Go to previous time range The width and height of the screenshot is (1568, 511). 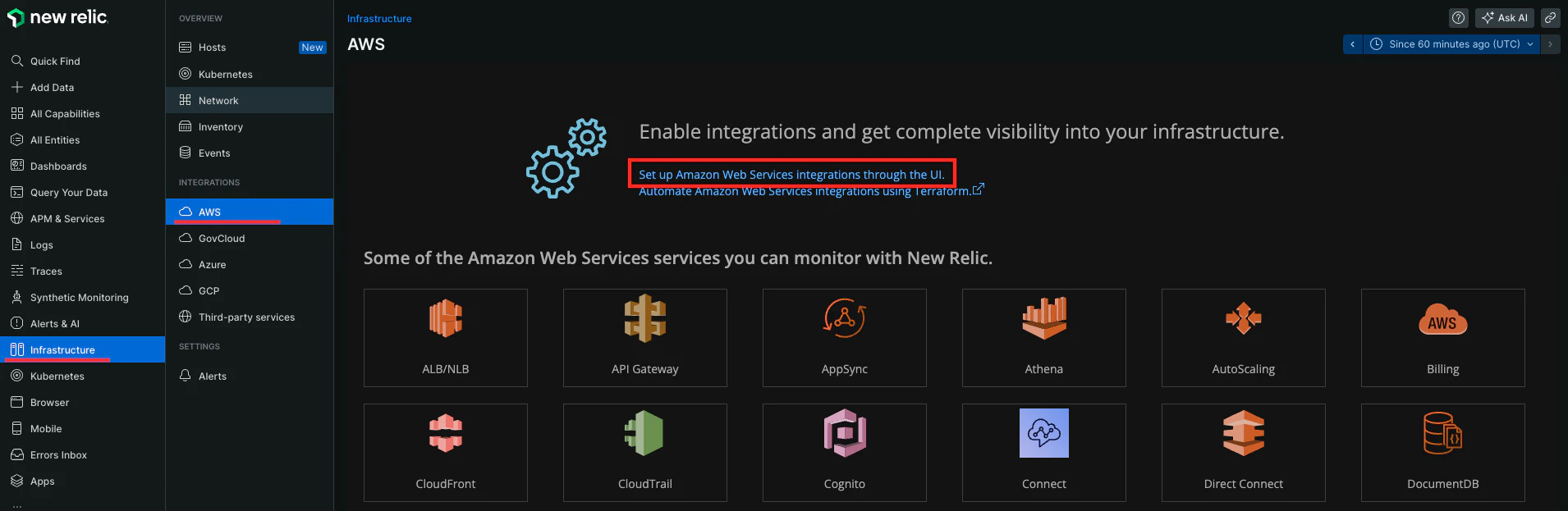tap(1353, 44)
